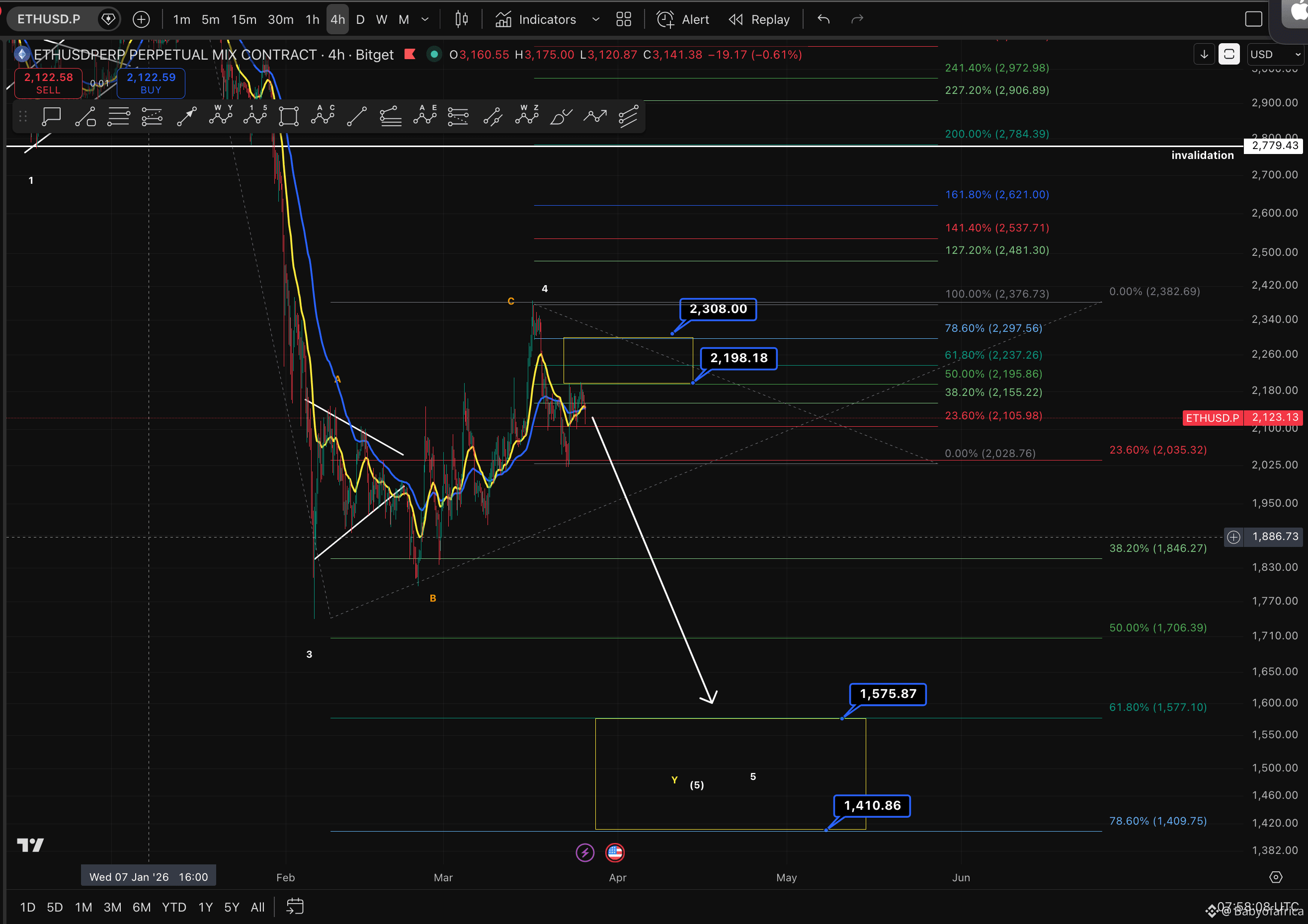This screenshot has width=1308, height=924.
Task: Select the line-with-rectangle drawing tool
Action: point(85,116)
